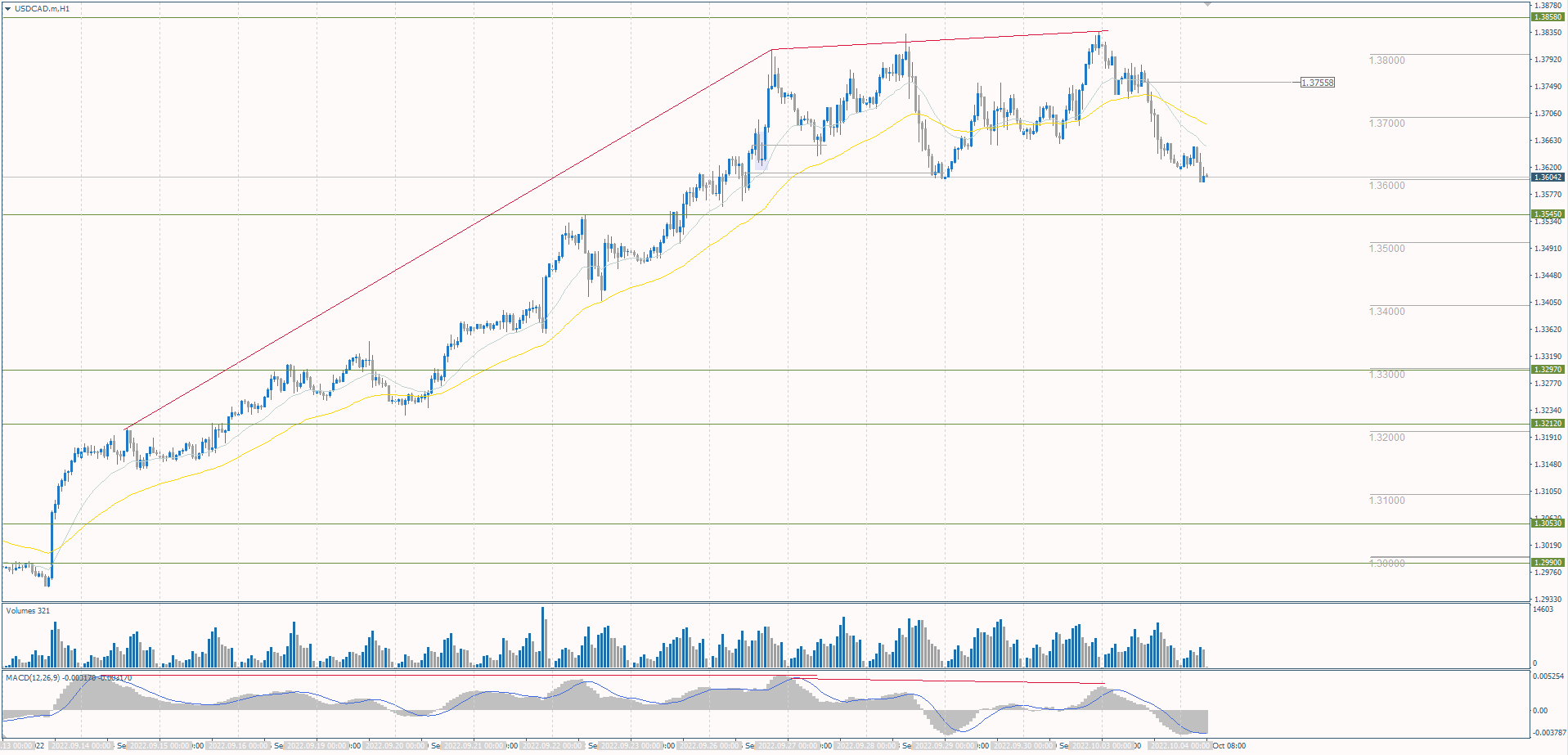The image size is (1568, 755).
Task: Click the green 1.32970 level label
Action: (1548, 370)
